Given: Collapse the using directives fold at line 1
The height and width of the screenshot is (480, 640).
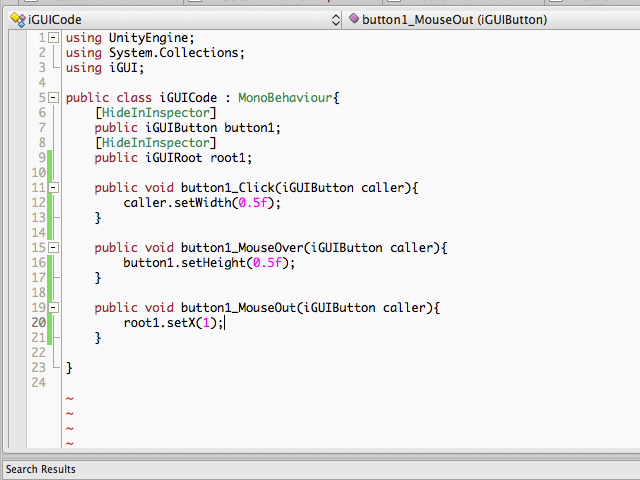Looking at the screenshot, I should coord(53,38).
